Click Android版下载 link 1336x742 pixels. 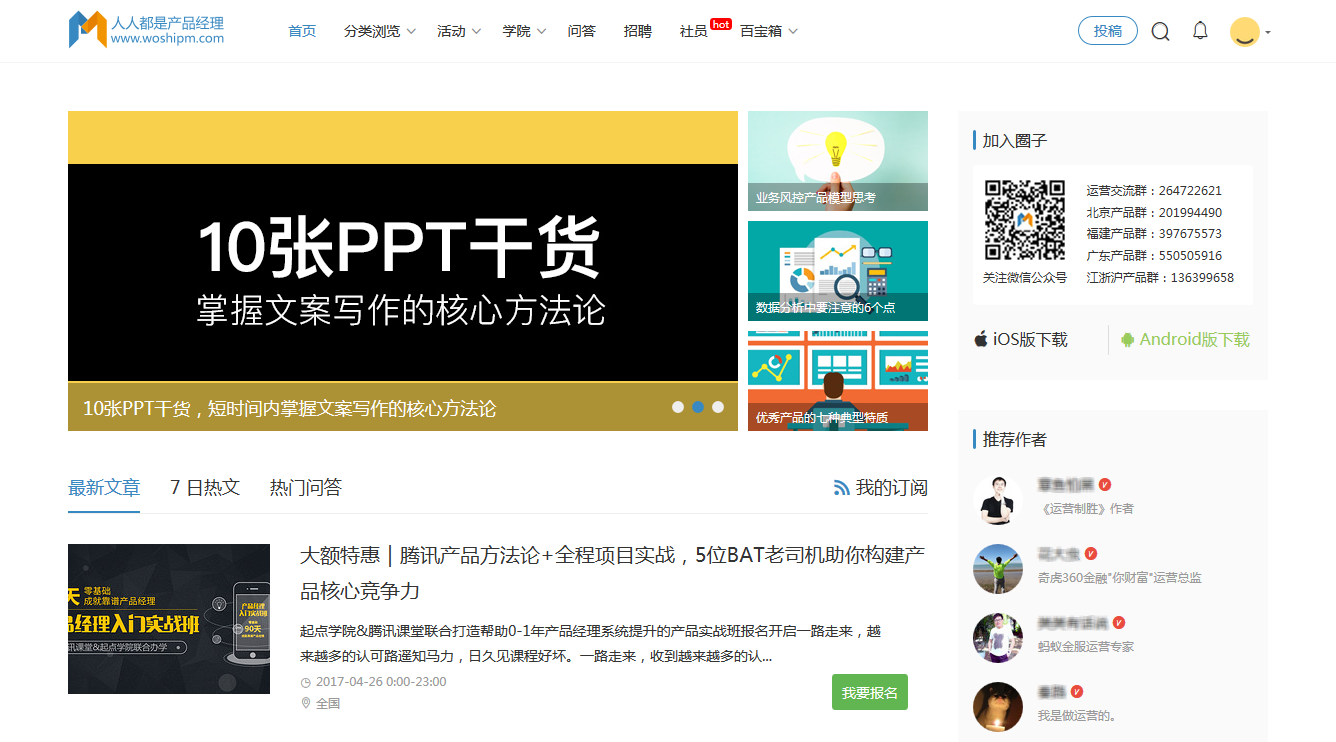[1194, 340]
